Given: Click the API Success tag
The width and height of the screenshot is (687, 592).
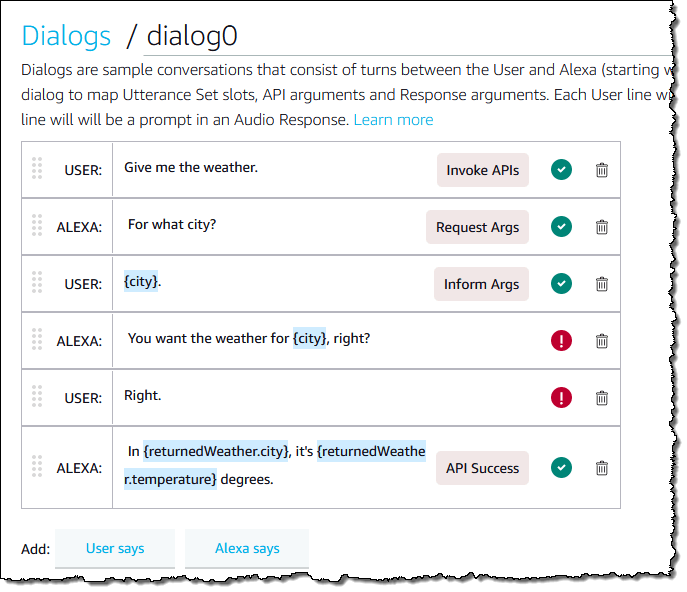Looking at the screenshot, I should tap(482, 468).
